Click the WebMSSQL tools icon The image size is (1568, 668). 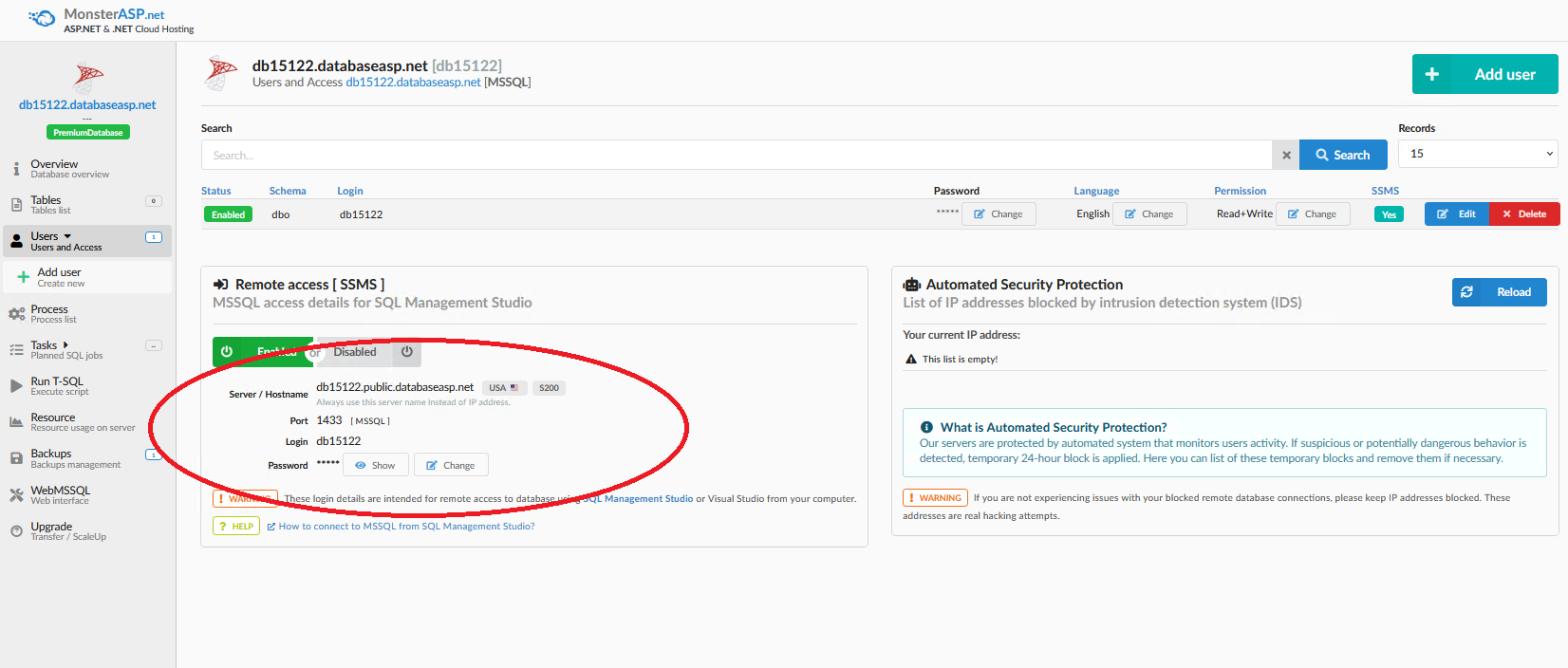click(x=16, y=494)
